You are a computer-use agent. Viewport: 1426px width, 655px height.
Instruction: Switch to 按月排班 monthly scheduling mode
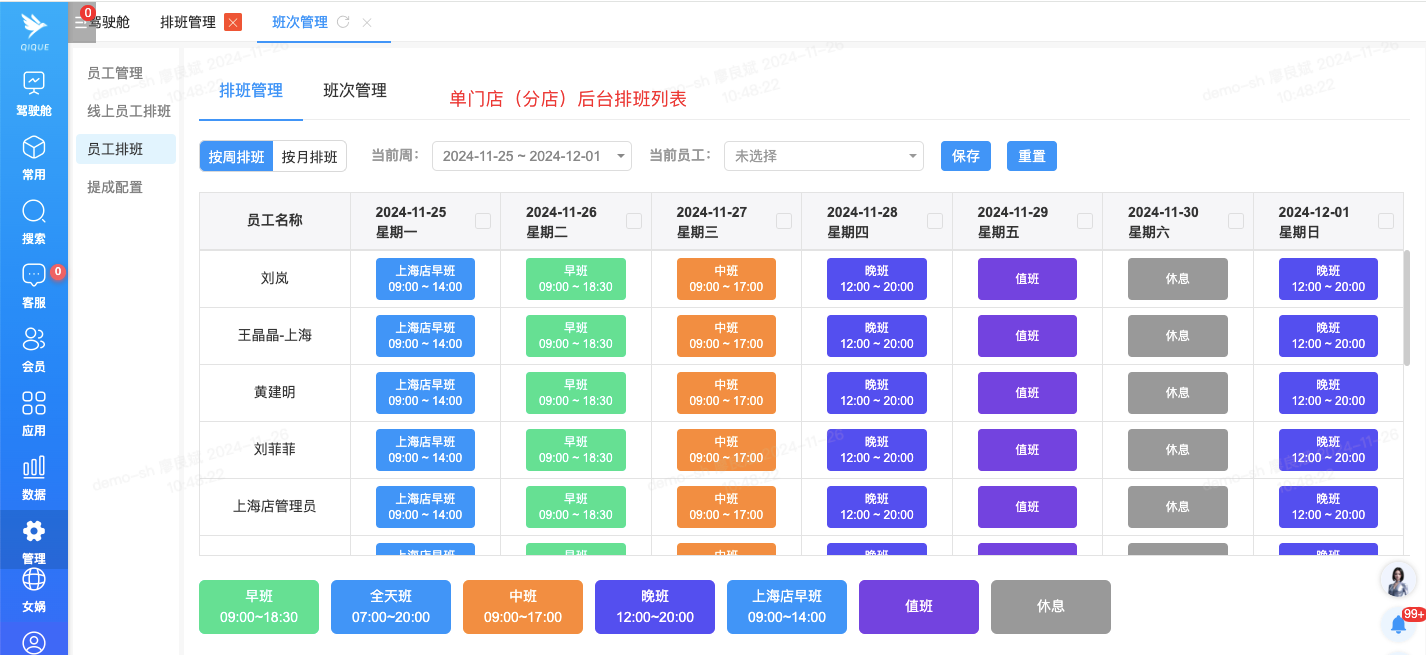click(x=309, y=156)
